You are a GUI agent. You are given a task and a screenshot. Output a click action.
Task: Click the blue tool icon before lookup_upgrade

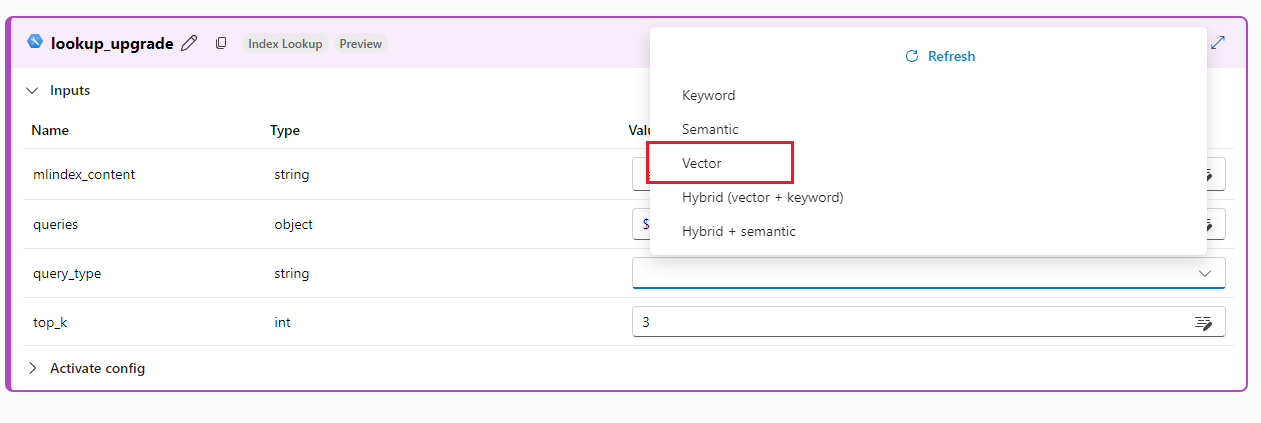(35, 42)
